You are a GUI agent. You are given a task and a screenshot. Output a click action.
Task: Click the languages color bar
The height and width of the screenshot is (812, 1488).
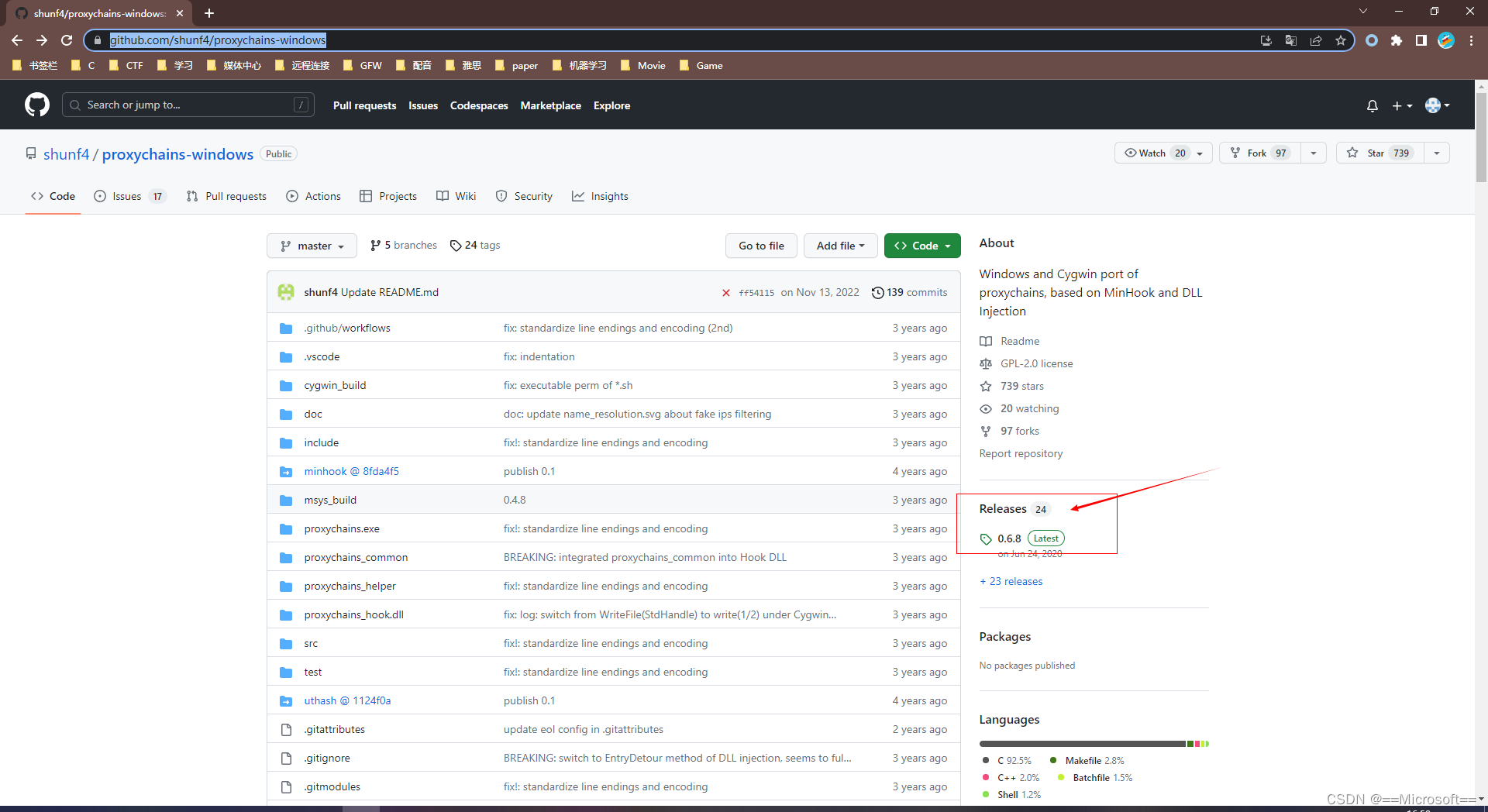[x=1094, y=744]
